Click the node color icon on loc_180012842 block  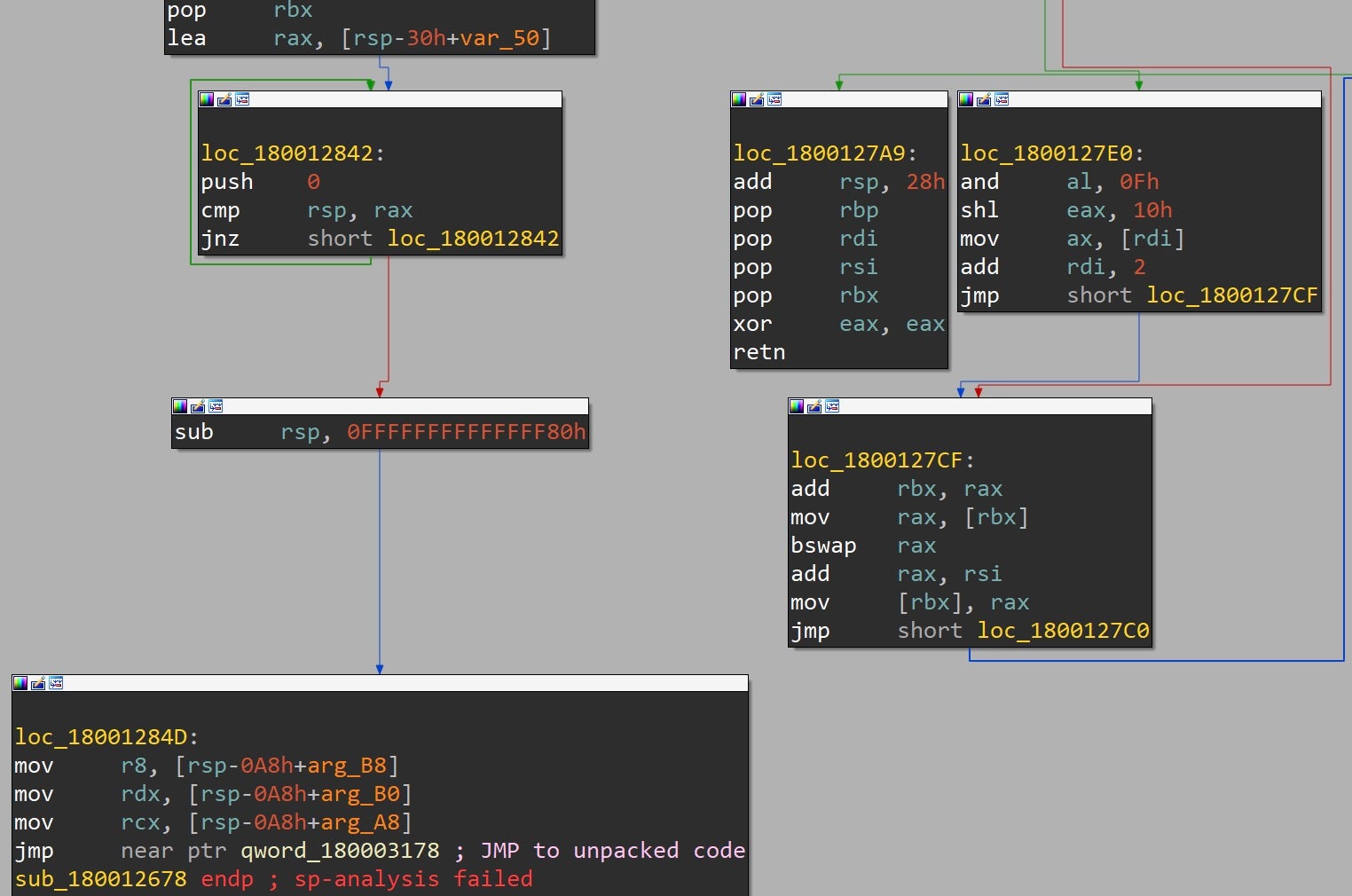point(207,99)
